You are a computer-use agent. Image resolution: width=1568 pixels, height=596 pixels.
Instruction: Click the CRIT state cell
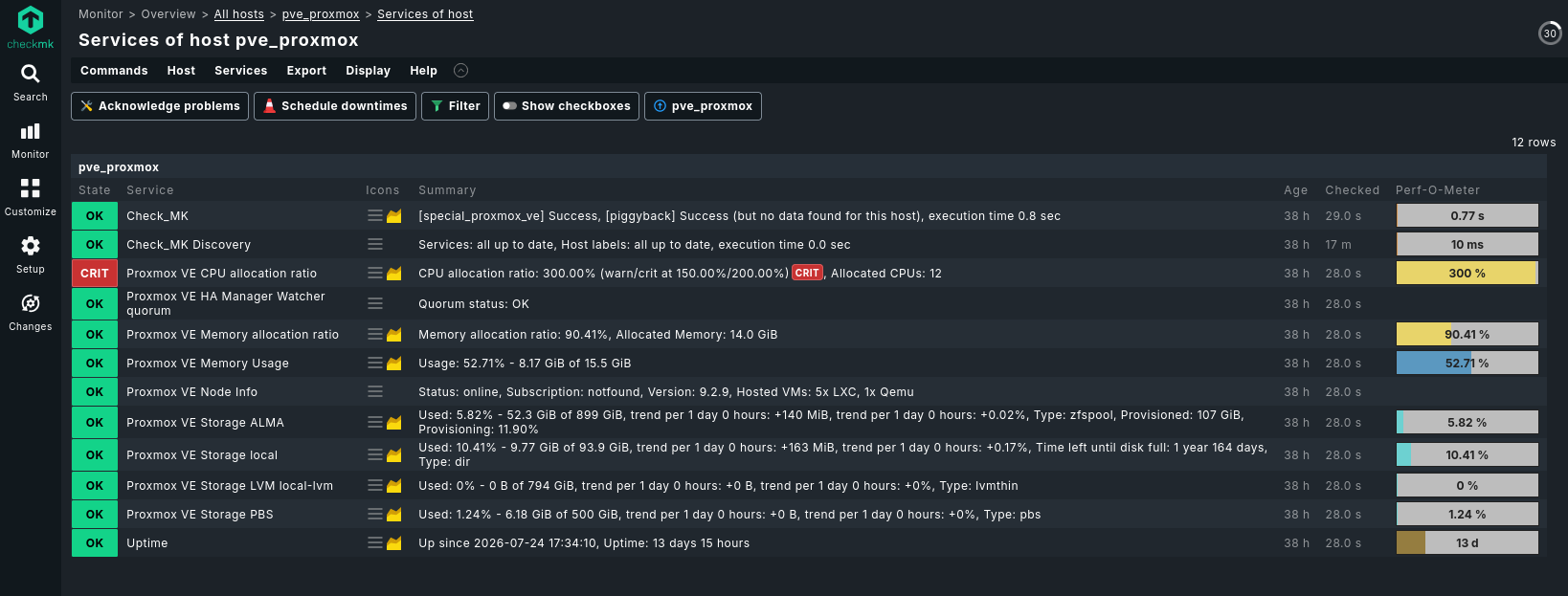(x=95, y=274)
